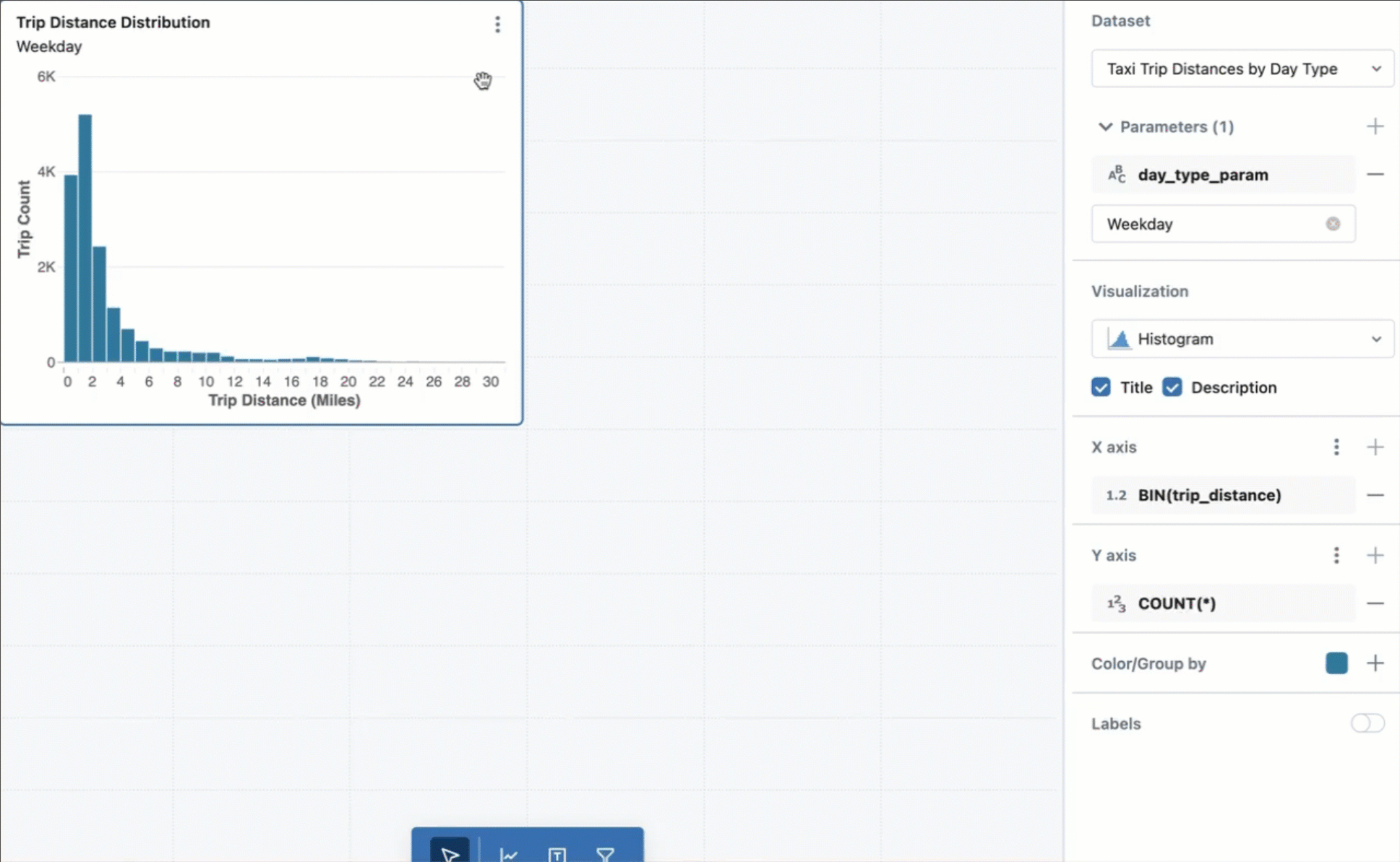Click the Y axis options kebab menu

click(1336, 555)
